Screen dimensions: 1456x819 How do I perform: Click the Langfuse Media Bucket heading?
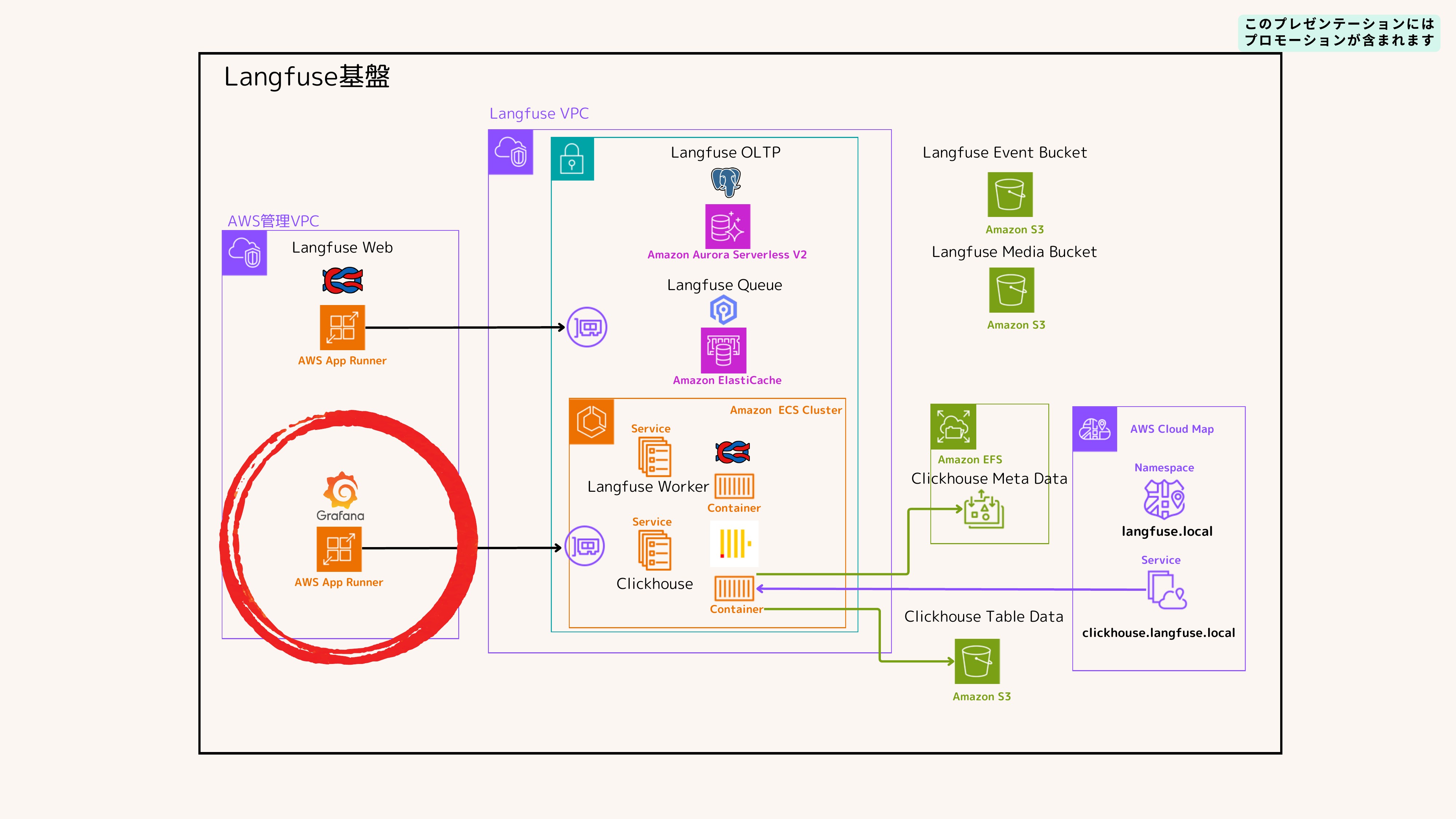tap(1014, 252)
